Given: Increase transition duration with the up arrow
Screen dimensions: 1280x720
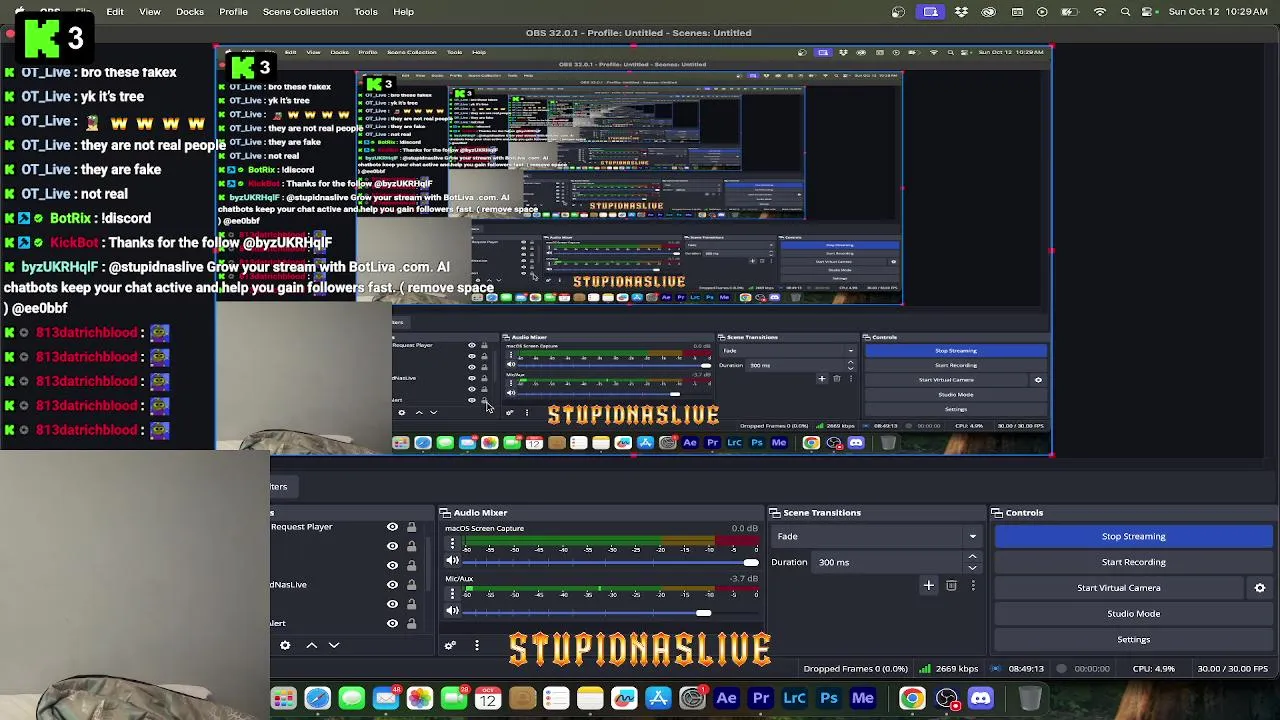Looking at the screenshot, I should (x=972, y=557).
